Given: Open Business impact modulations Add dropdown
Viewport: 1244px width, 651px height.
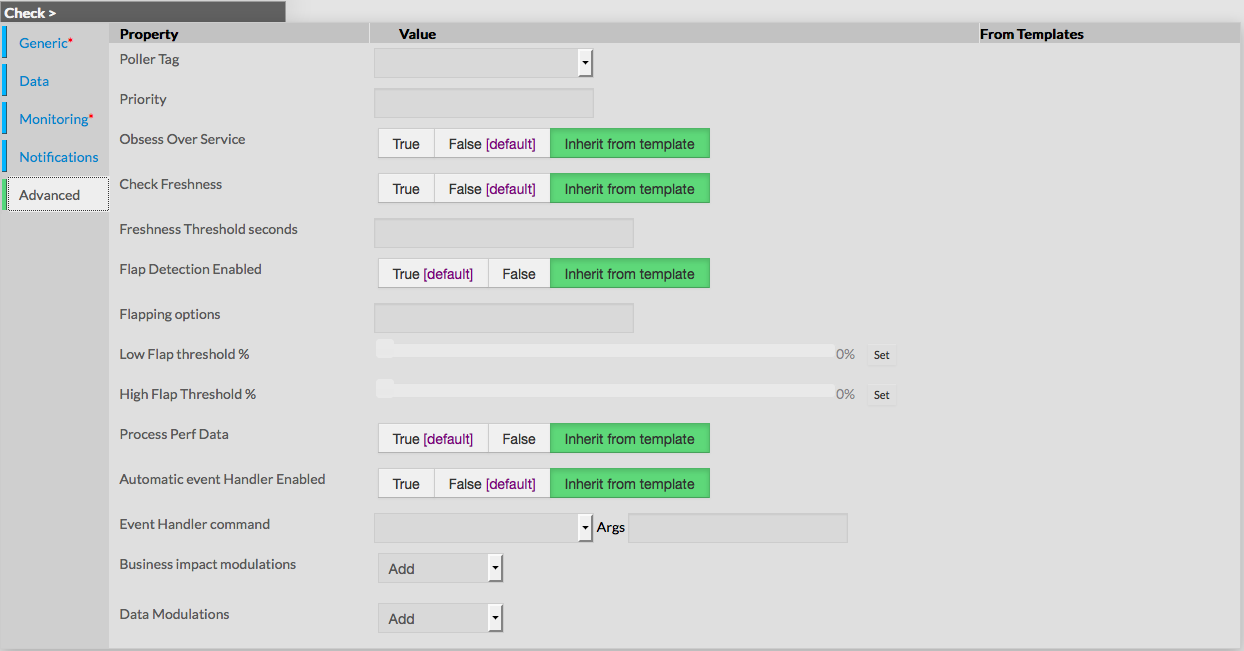Looking at the screenshot, I should 494,568.
